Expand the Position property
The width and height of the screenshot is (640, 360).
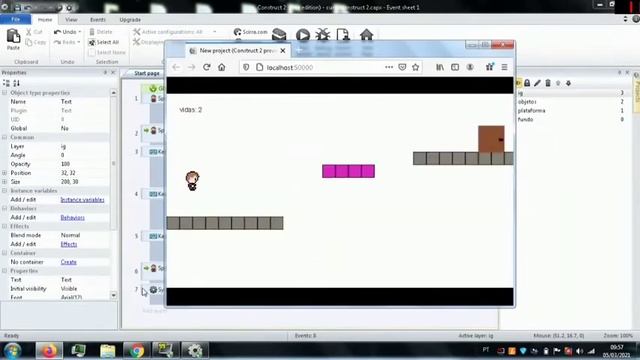pyautogui.click(x=4, y=173)
